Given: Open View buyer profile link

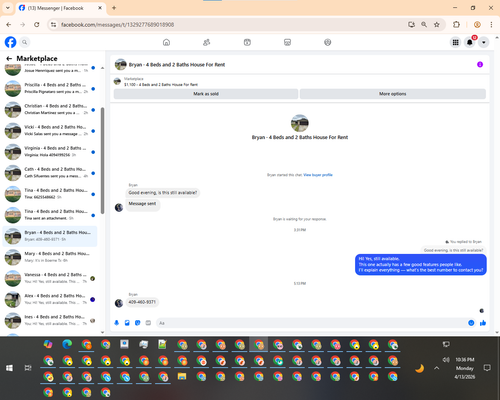Looking at the screenshot, I should (x=318, y=175).
